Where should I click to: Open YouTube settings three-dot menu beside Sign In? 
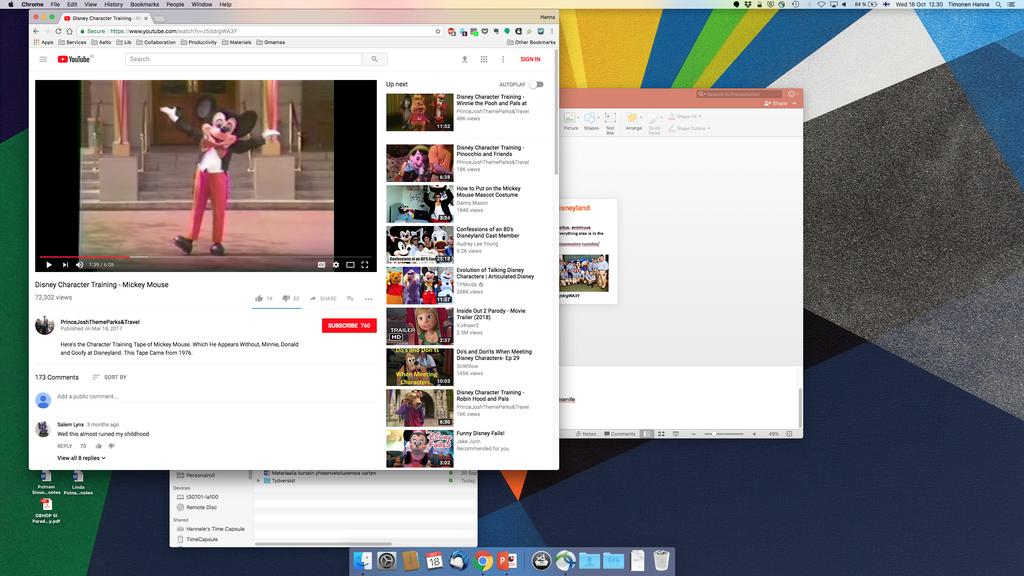coord(503,59)
